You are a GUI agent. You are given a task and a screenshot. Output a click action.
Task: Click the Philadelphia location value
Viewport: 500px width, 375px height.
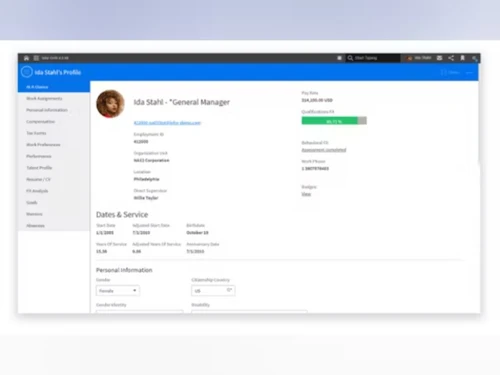tap(146, 179)
